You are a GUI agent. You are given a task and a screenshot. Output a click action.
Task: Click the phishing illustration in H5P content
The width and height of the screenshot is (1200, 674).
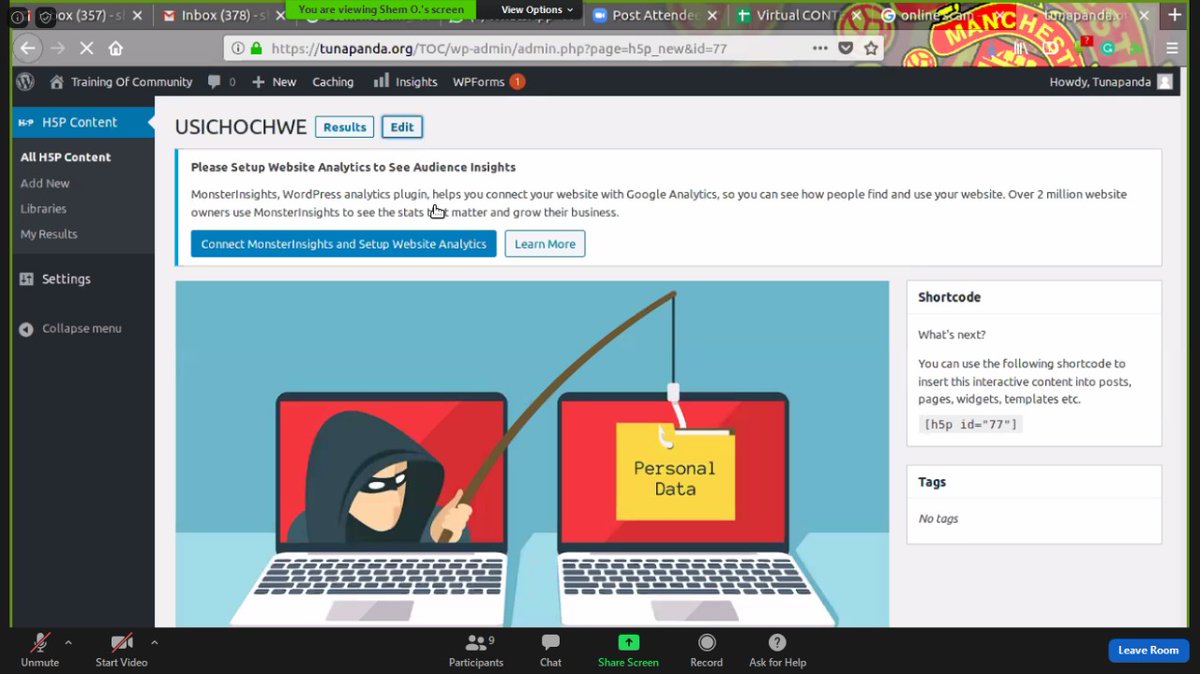click(532, 454)
